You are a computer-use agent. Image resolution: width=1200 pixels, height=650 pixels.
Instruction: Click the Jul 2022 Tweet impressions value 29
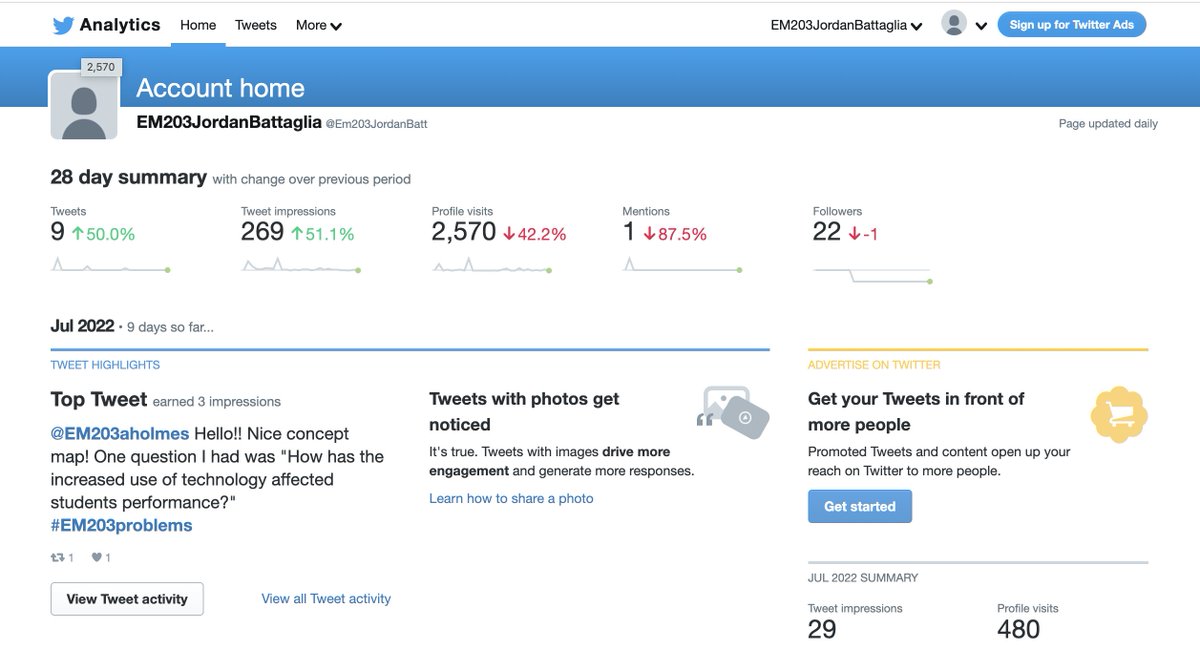tap(822, 629)
